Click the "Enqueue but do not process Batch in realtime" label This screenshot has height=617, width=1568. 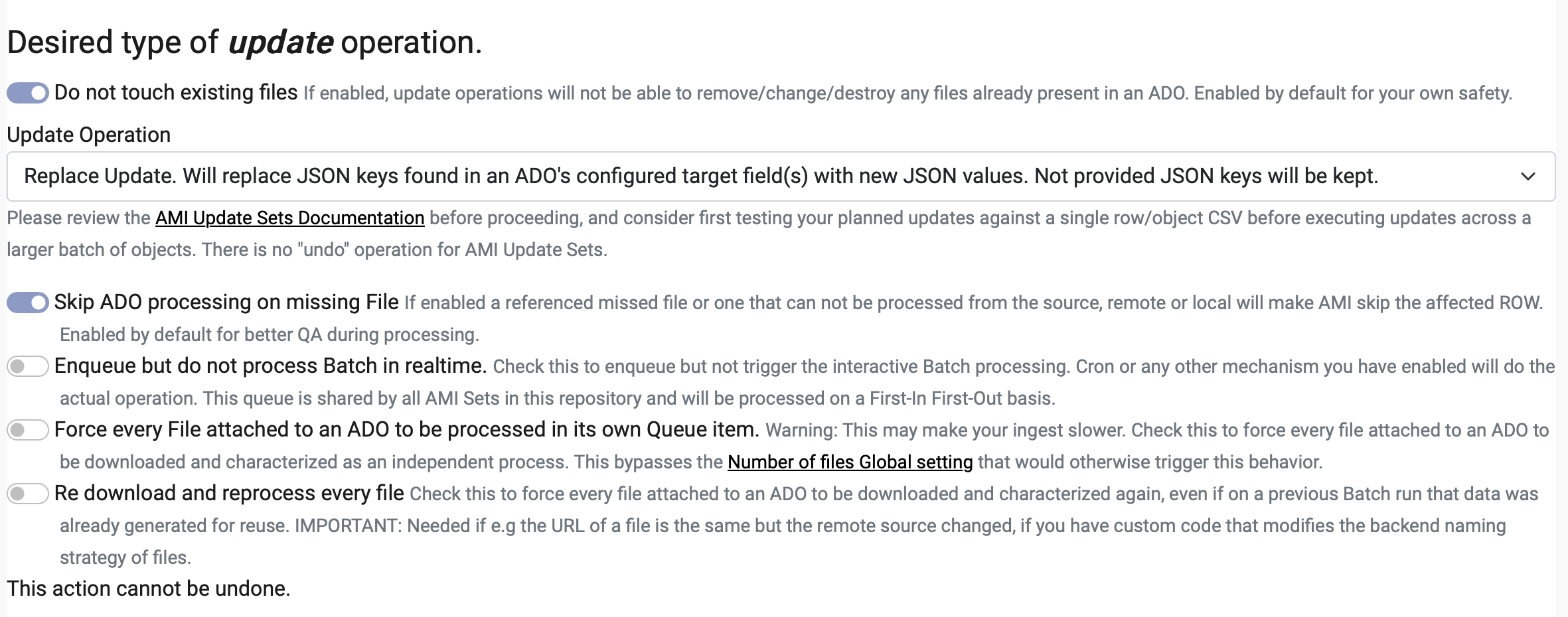[270, 366]
